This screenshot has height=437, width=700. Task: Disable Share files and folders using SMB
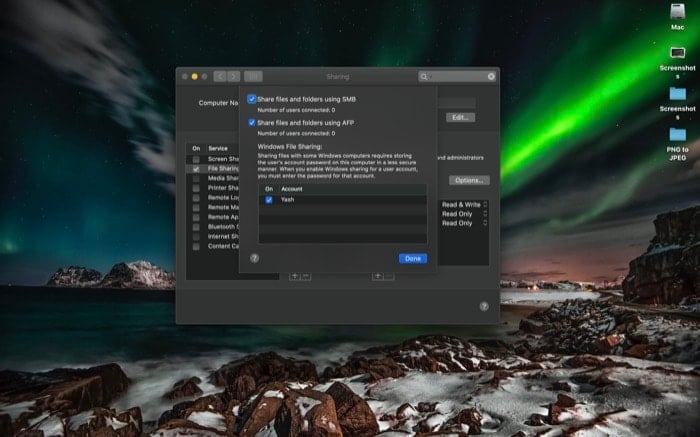[x=252, y=99]
